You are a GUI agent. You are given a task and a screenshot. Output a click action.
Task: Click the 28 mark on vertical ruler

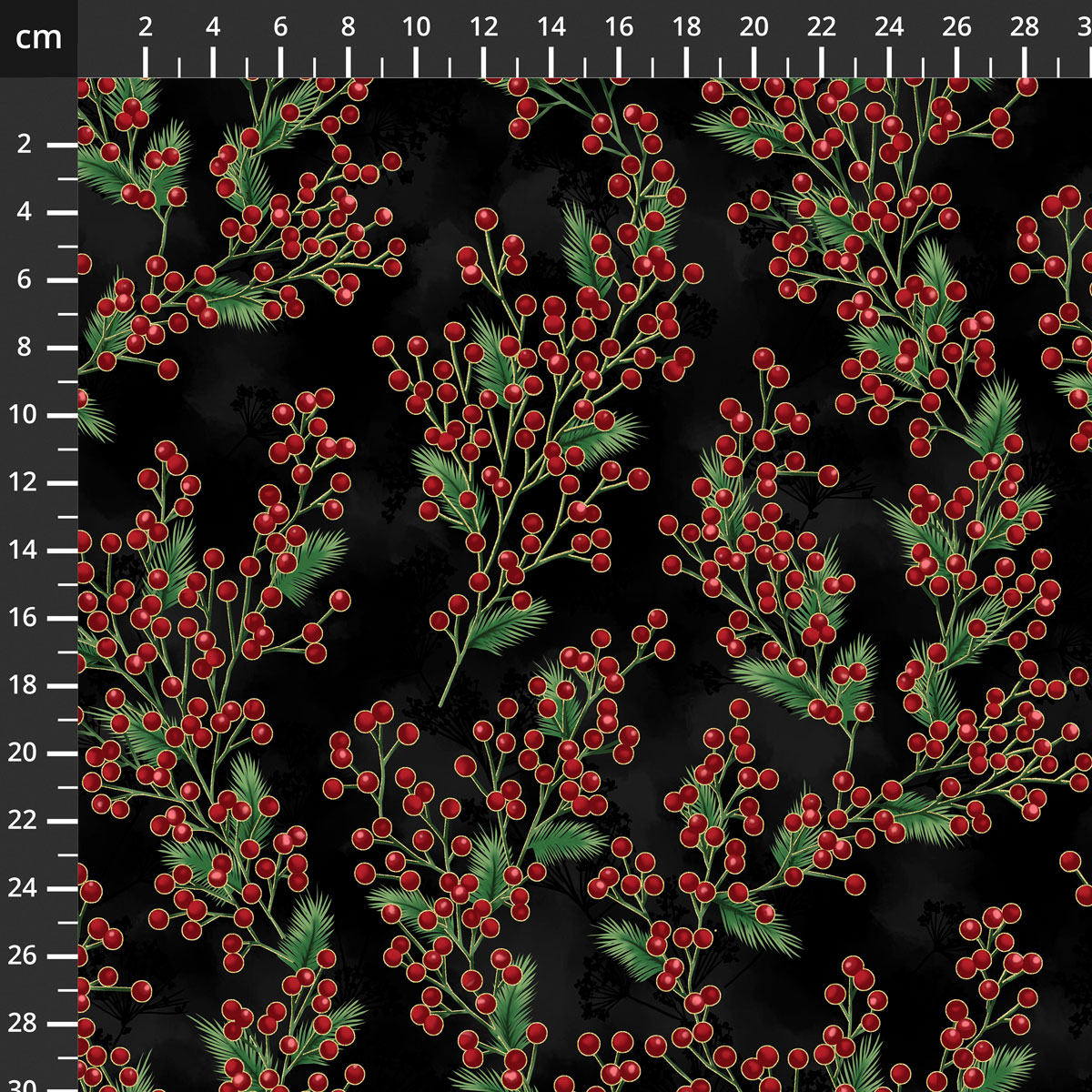(24, 1023)
